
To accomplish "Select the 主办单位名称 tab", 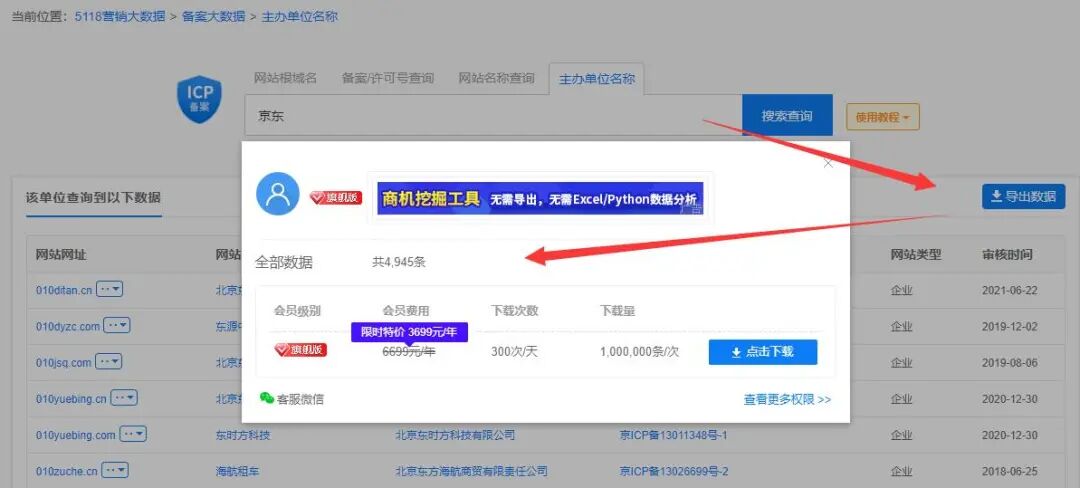I will tap(596, 78).
